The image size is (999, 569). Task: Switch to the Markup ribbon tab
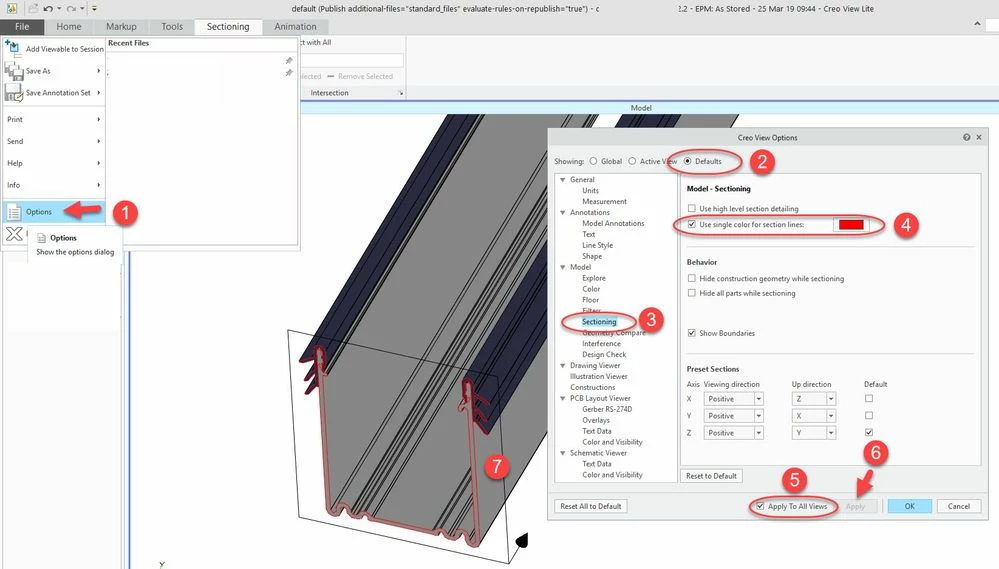[x=121, y=27]
